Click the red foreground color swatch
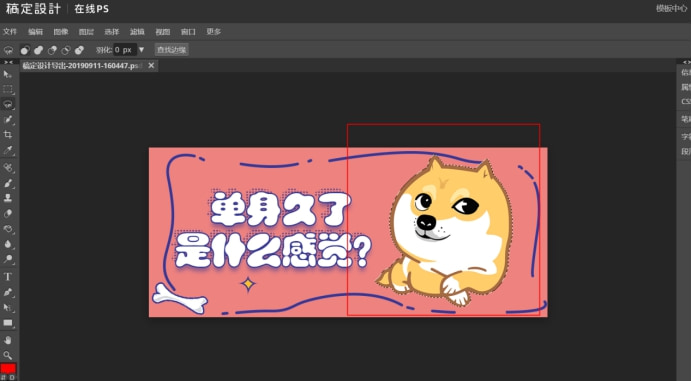The image size is (692, 381). 8,368
